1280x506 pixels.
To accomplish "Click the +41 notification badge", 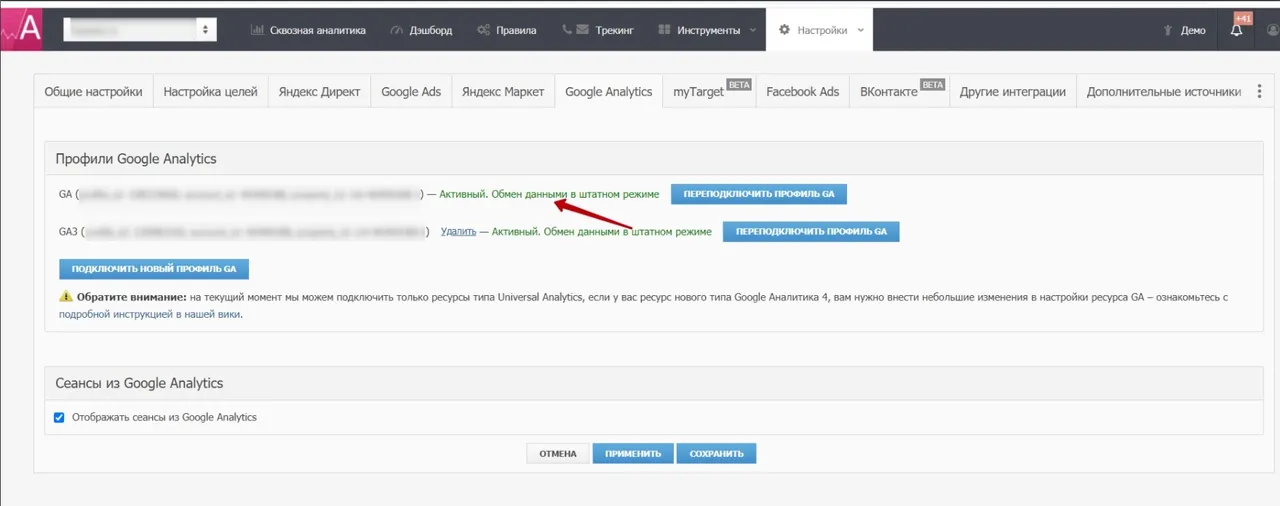I will 1243,18.
